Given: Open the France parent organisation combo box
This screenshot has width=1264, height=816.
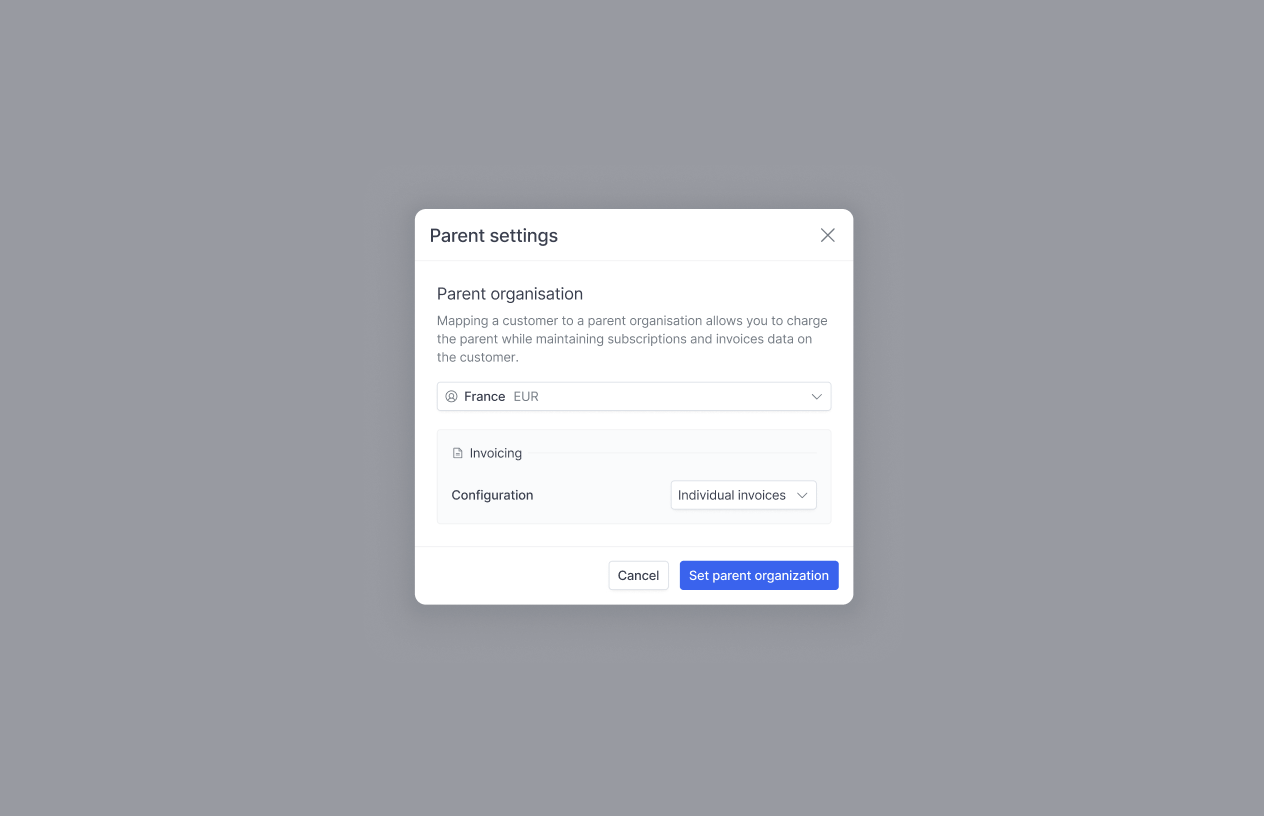Looking at the screenshot, I should click(x=634, y=397).
